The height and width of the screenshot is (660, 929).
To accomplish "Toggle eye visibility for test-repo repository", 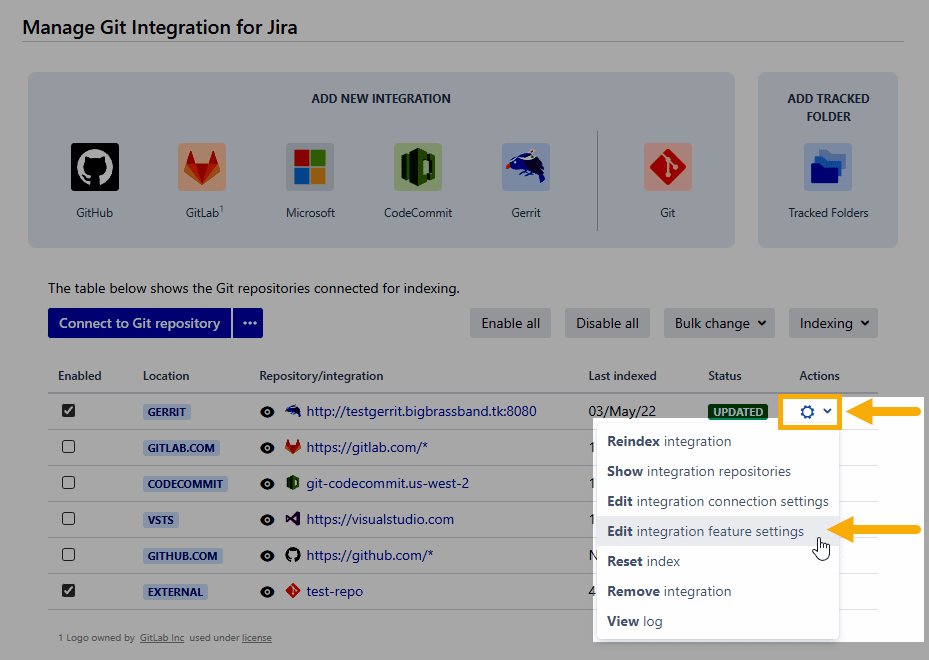I will click(x=267, y=592).
